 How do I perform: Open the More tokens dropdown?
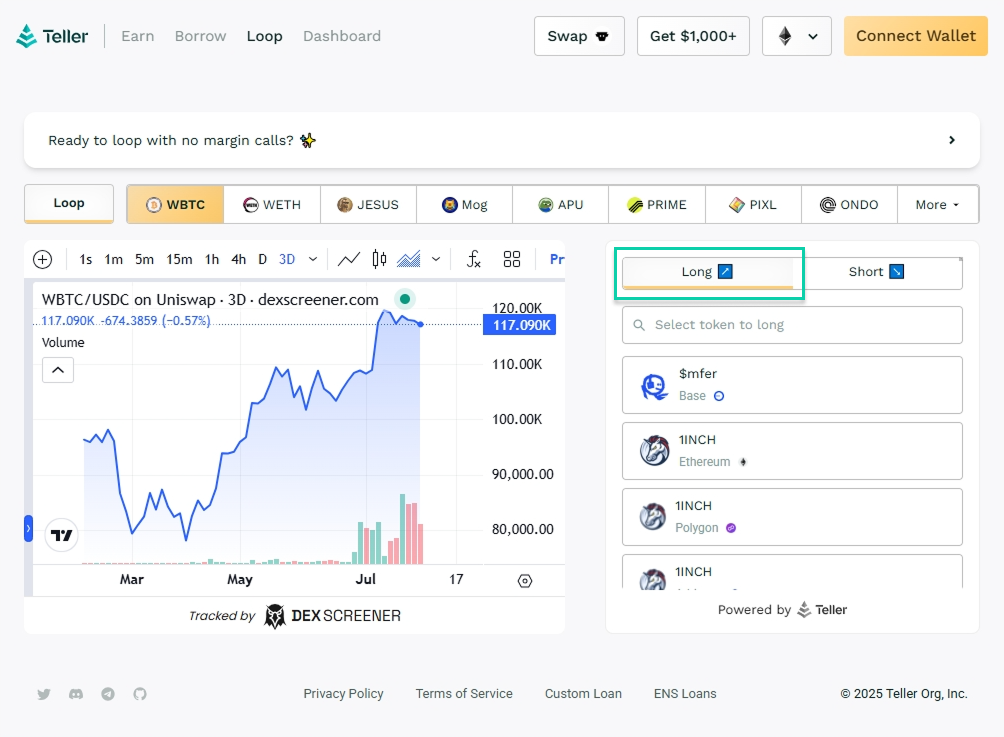click(x=938, y=205)
